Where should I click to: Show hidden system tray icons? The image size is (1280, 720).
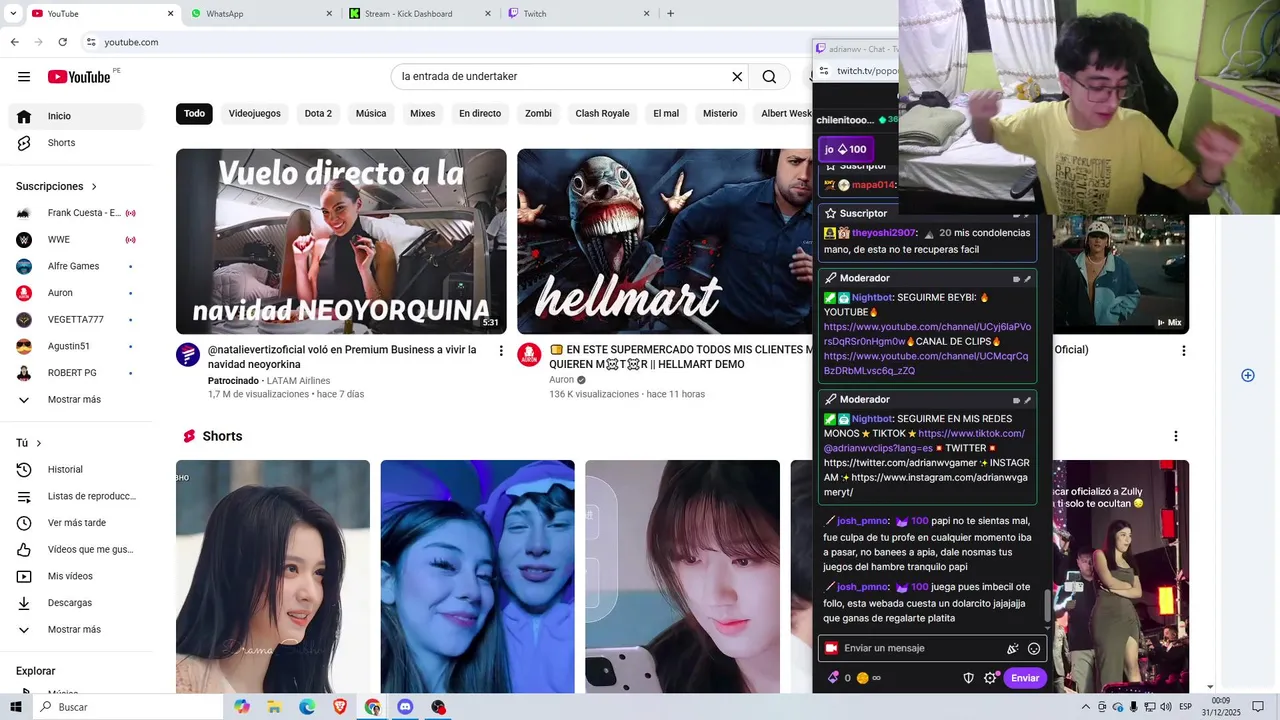pyautogui.click(x=1086, y=707)
